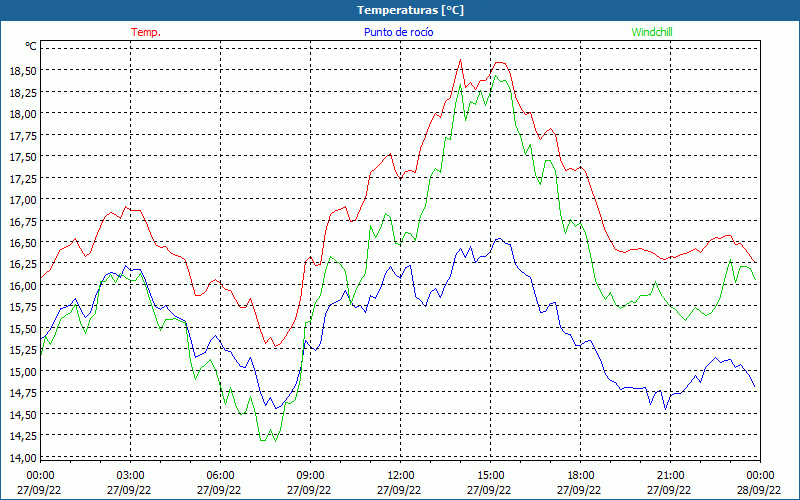Click the red temperature peak near 14:00
The width and height of the screenshot is (800, 500).
tap(461, 60)
